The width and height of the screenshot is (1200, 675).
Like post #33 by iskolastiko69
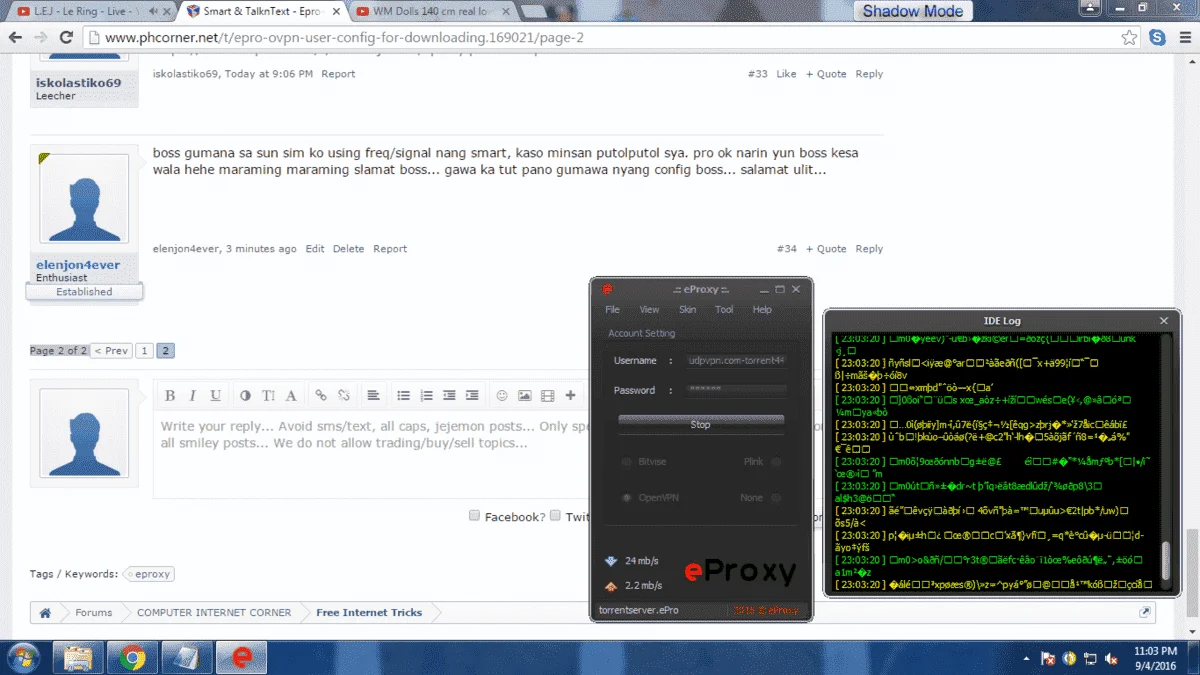[786, 74]
